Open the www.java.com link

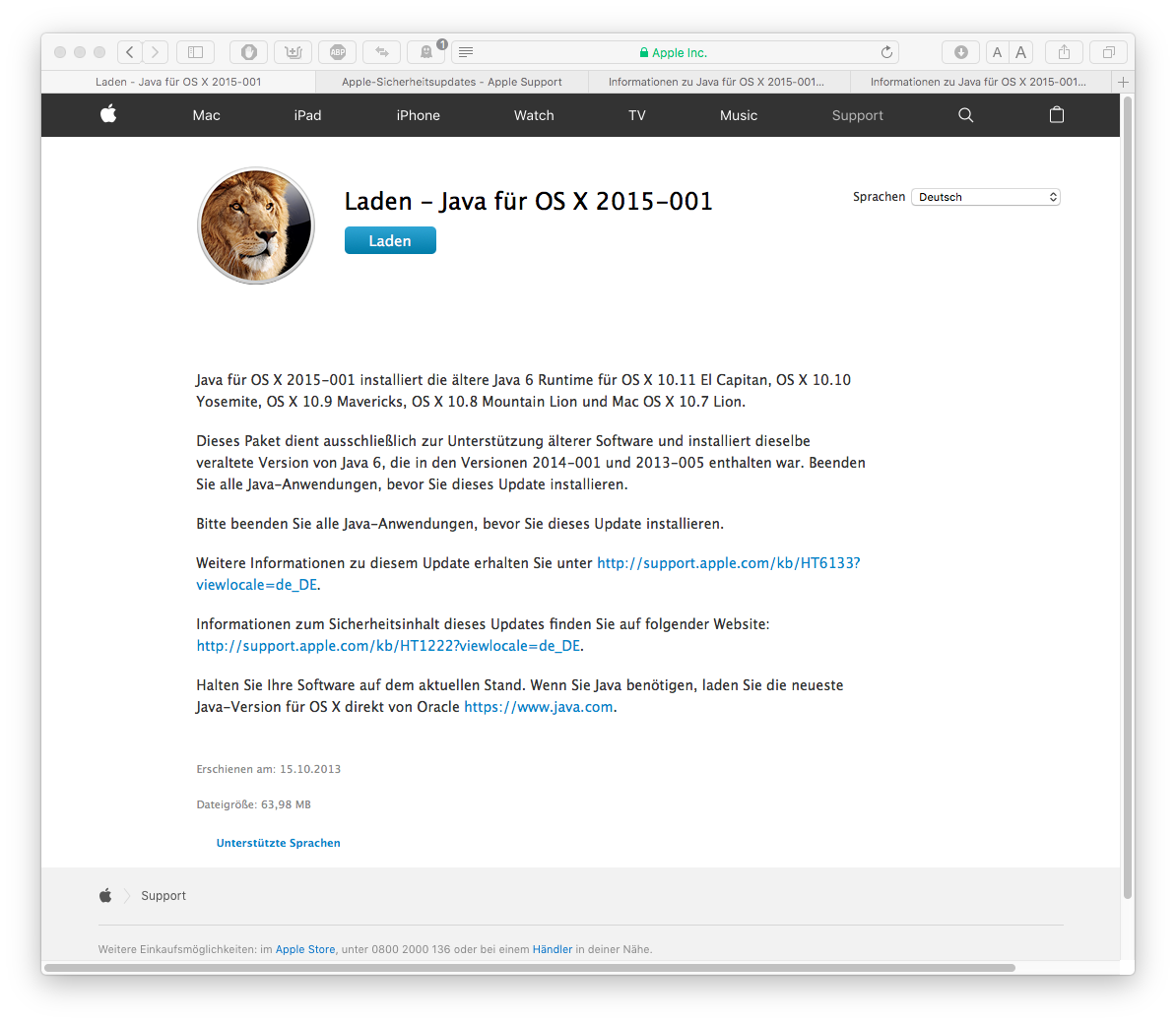[x=539, y=707]
